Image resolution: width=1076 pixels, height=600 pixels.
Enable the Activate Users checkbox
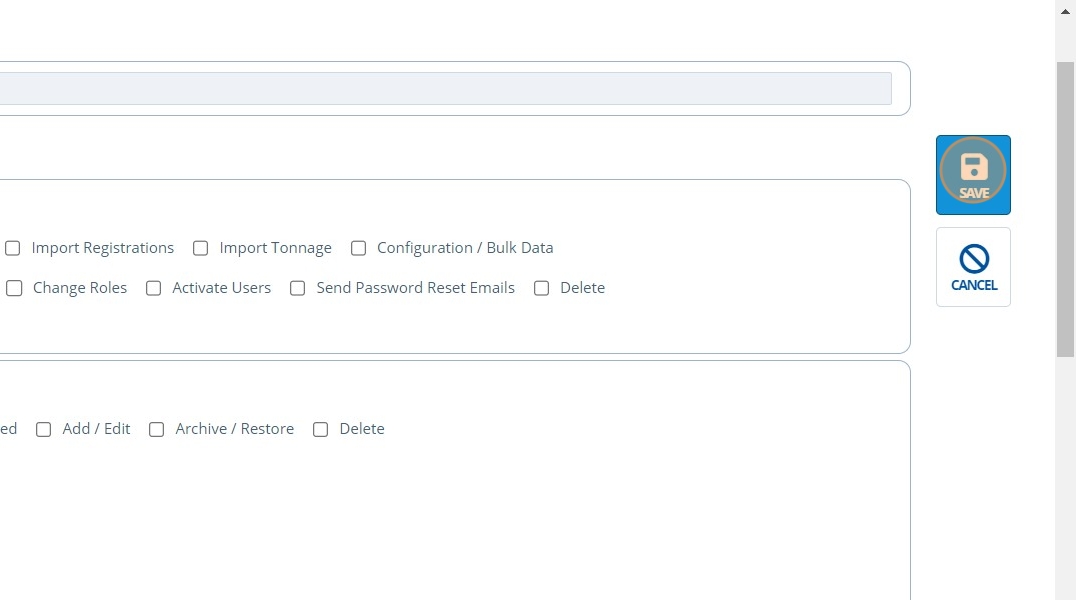[x=154, y=288]
